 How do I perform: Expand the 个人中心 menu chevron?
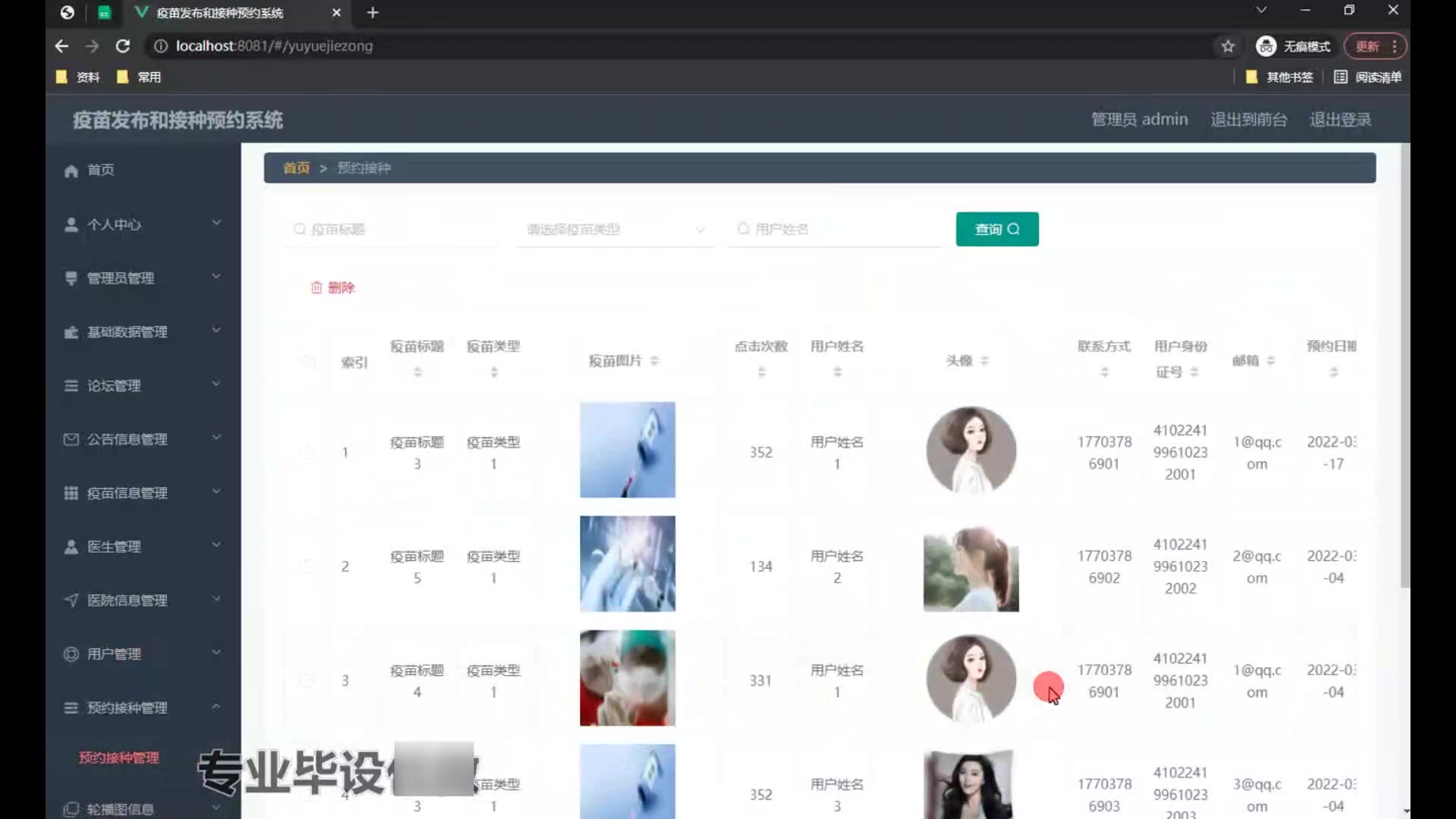(x=216, y=223)
